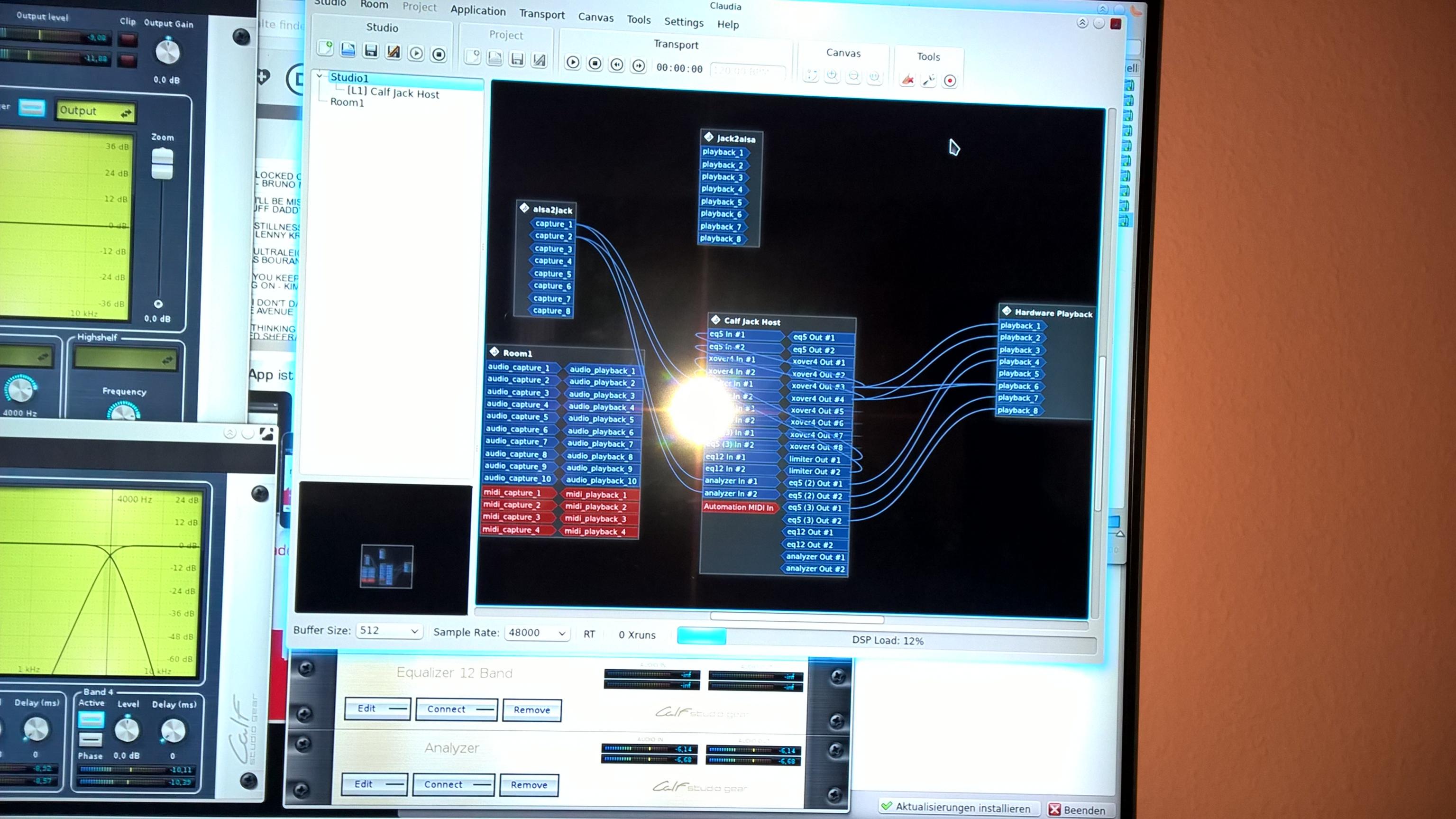Image resolution: width=1456 pixels, height=819 pixels.
Task: Click the Aktualisierungen installieren button
Action: coord(959,808)
